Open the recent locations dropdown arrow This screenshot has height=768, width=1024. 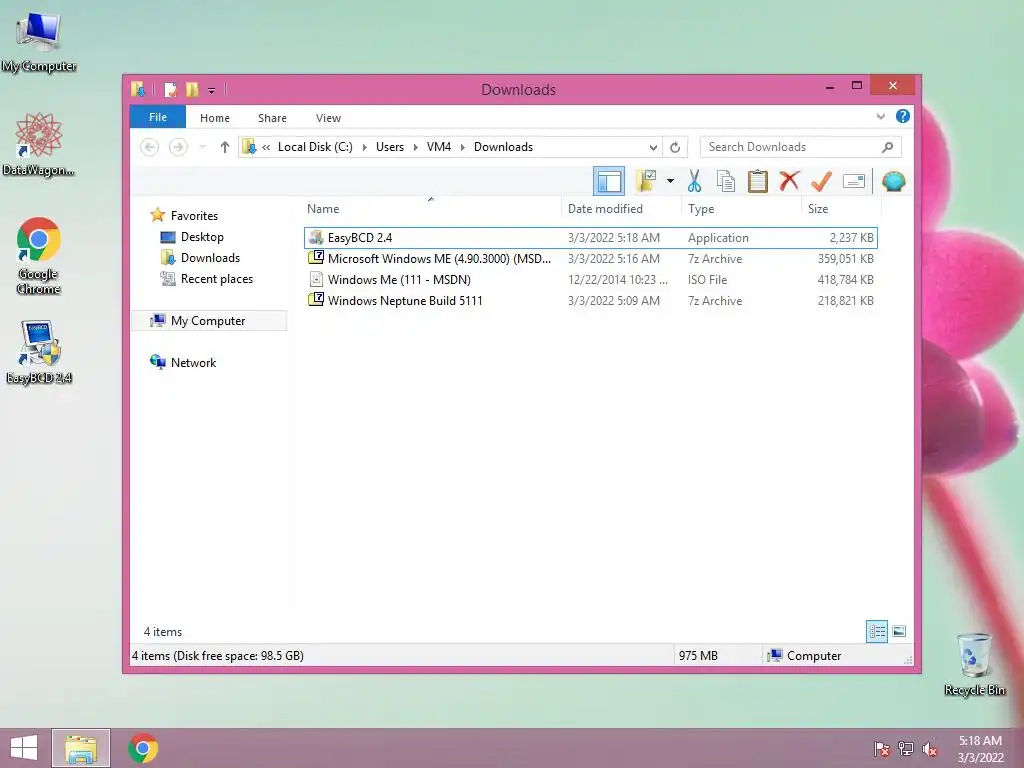coord(202,147)
